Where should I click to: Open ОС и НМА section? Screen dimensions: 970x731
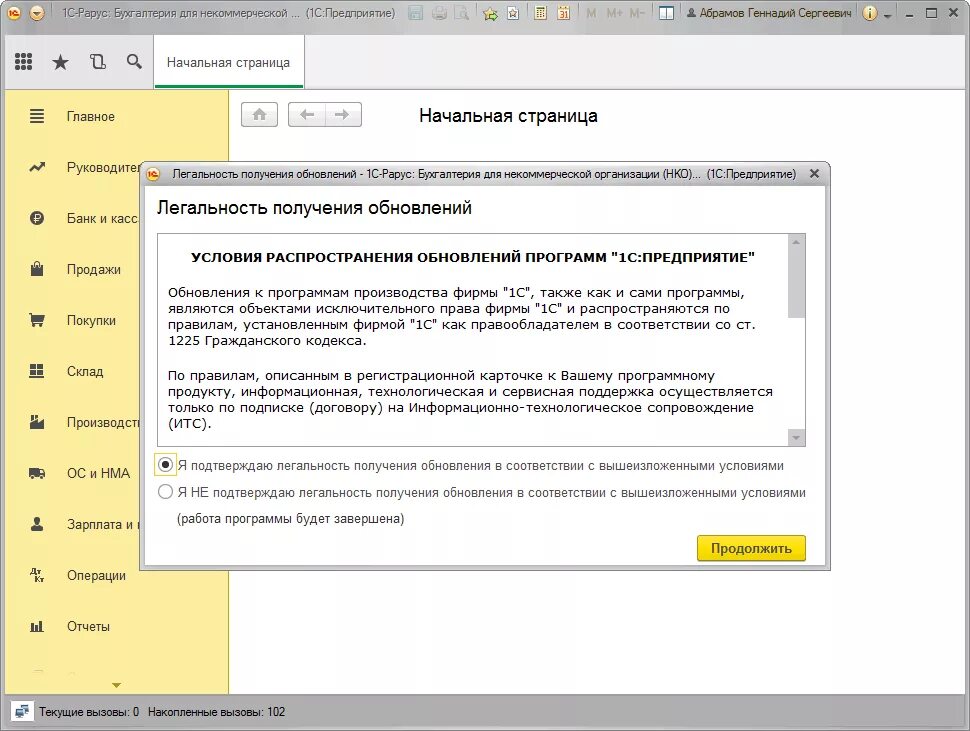[98, 474]
